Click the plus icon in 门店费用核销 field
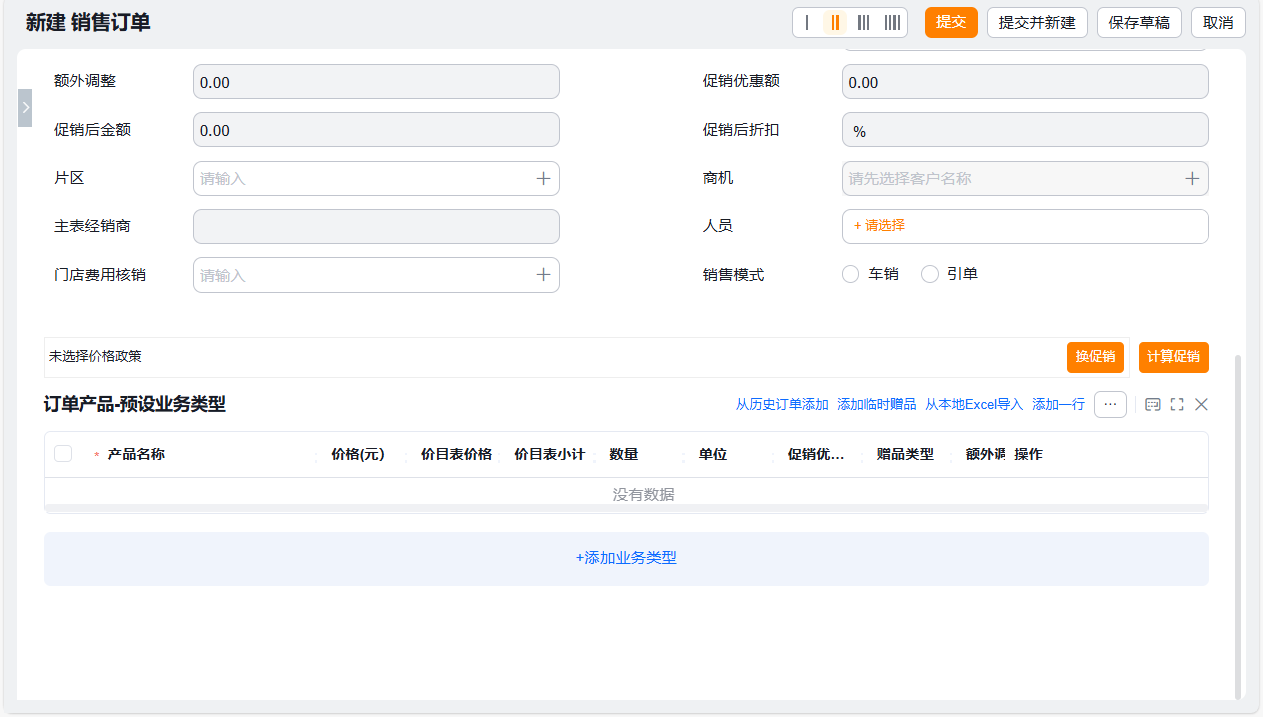This screenshot has height=717, width=1263. coord(543,274)
